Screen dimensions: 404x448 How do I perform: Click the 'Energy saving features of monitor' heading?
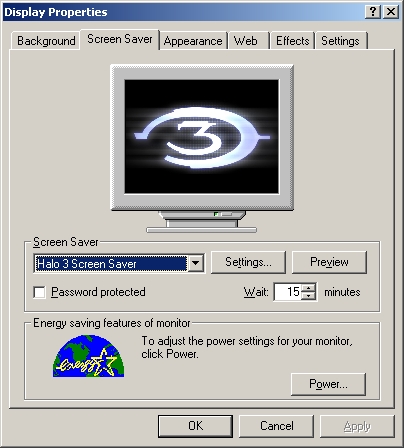[112, 323]
